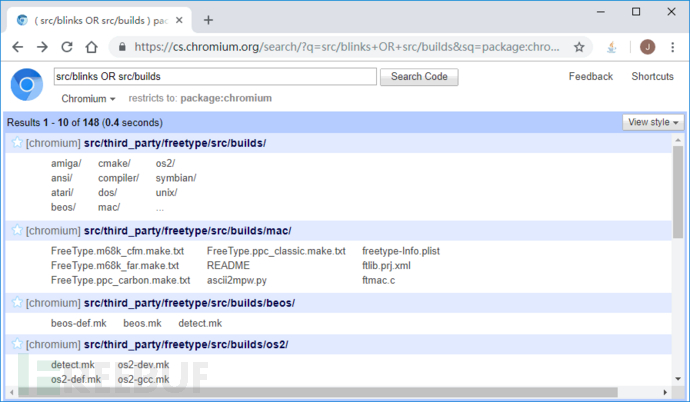
Task: Open the Feedback link
Action: tap(591, 77)
